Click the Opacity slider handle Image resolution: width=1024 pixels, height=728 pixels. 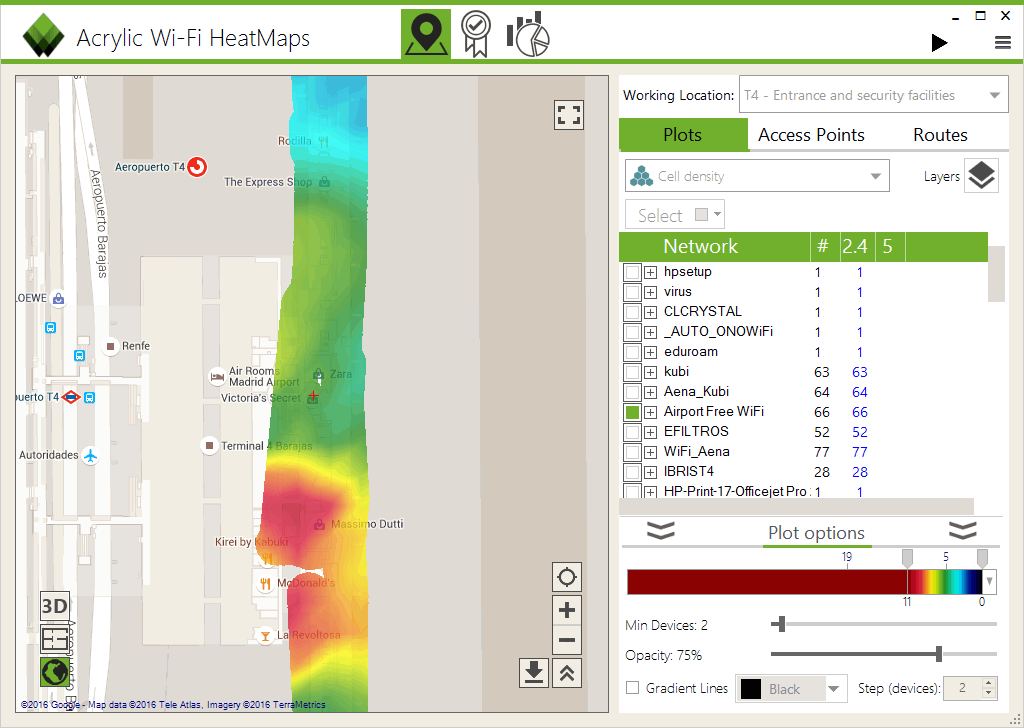[938, 654]
